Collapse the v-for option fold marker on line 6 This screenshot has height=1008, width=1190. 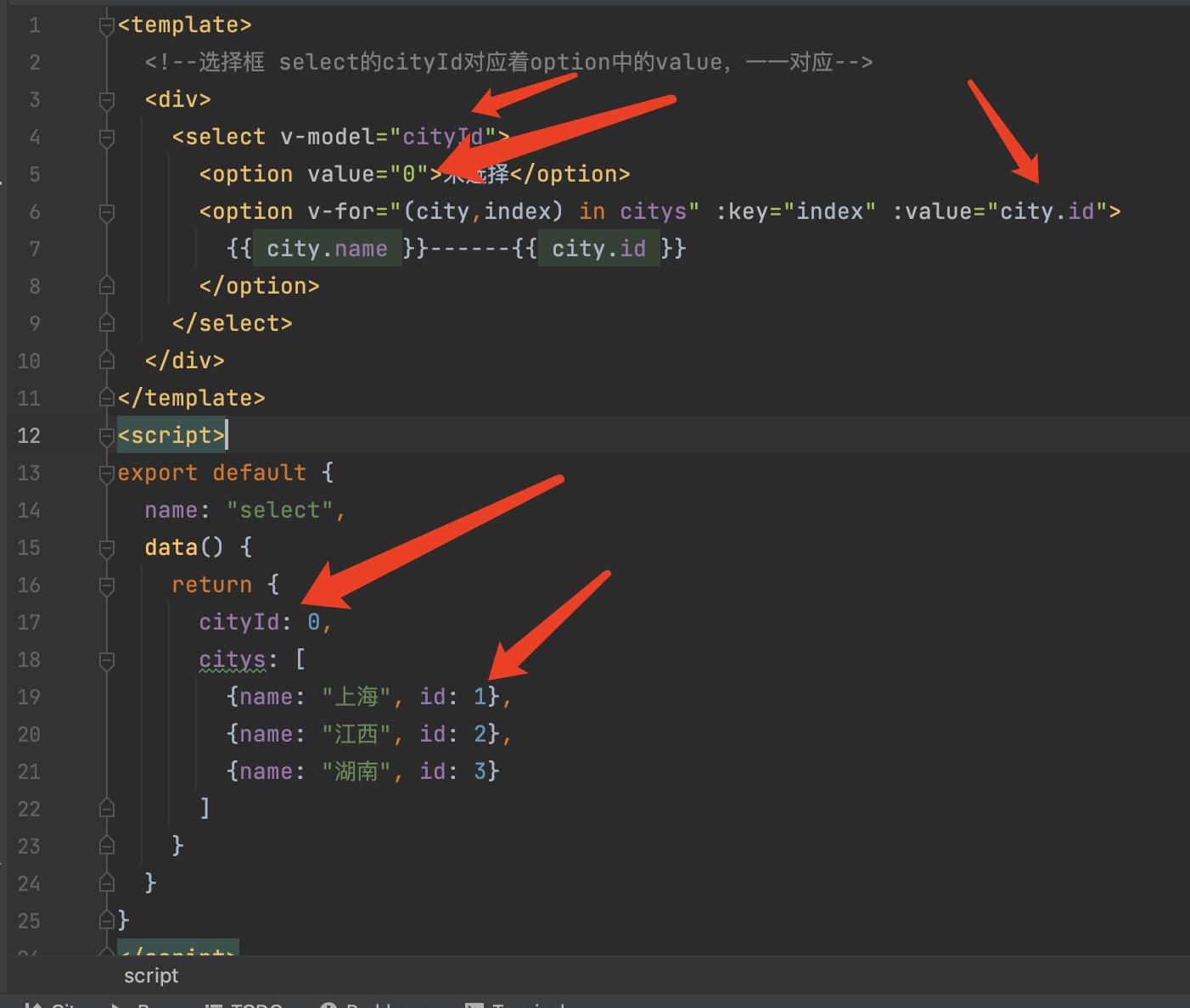coord(106,213)
